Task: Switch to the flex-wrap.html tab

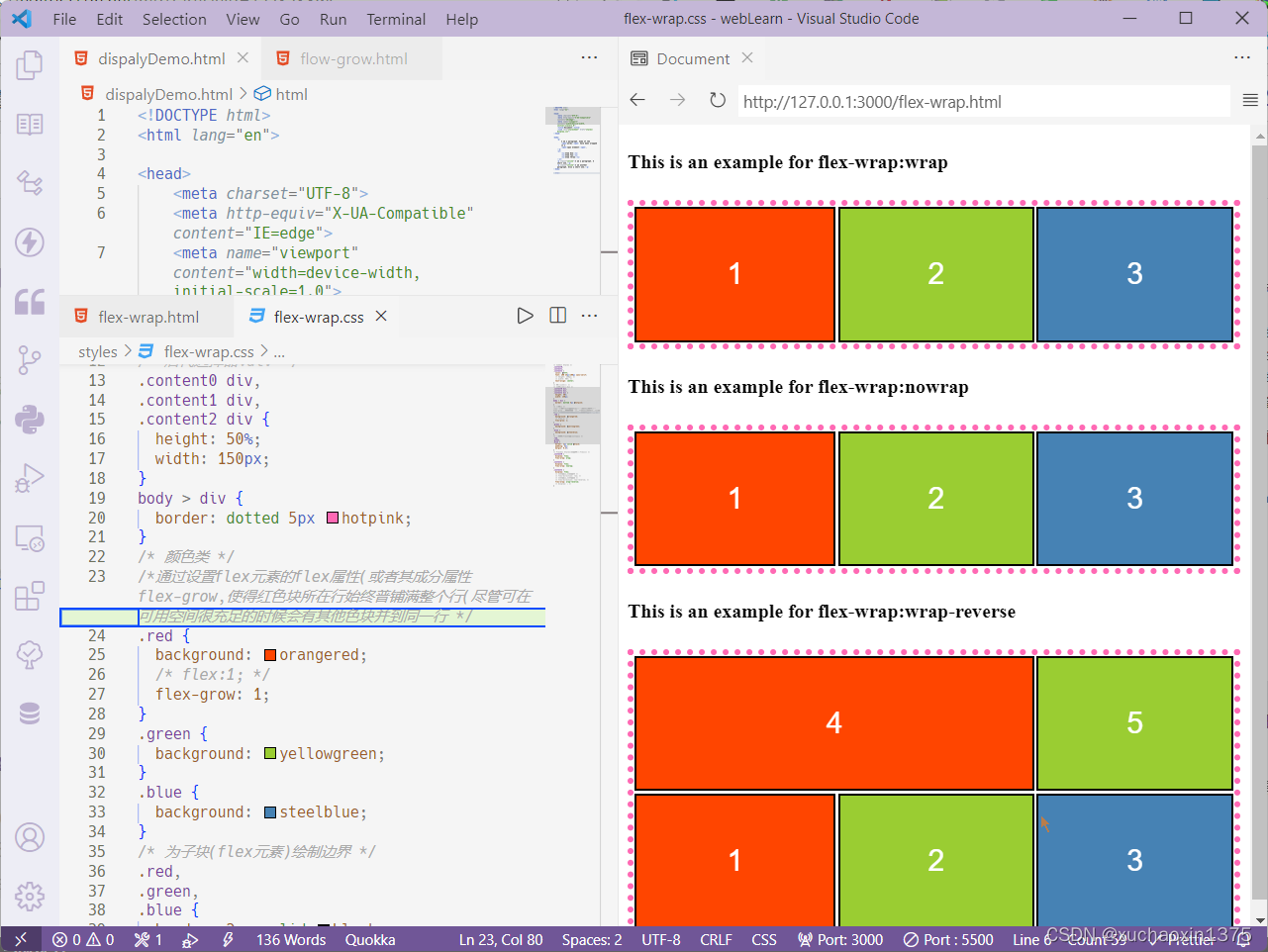Action: click(x=147, y=317)
